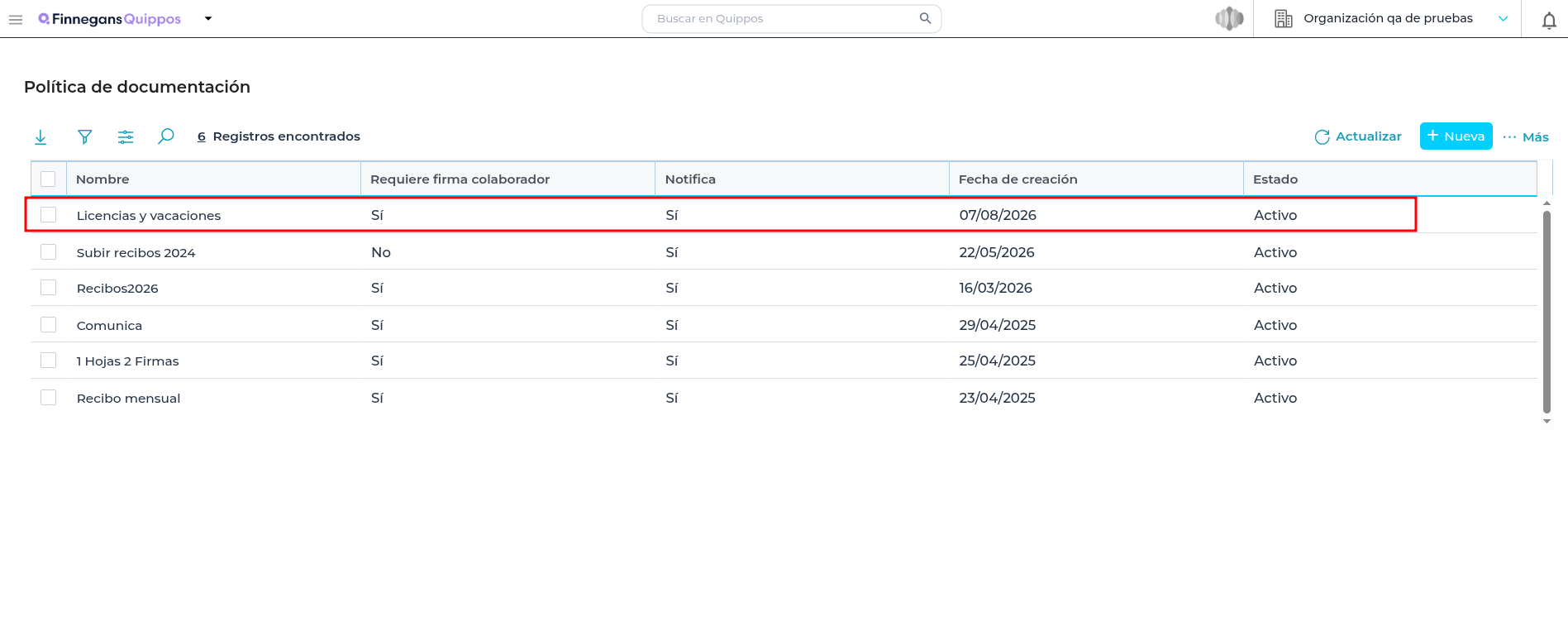Open the Recibos2026 policy
Screen dimensions: 1568x626
pyautogui.click(x=117, y=288)
